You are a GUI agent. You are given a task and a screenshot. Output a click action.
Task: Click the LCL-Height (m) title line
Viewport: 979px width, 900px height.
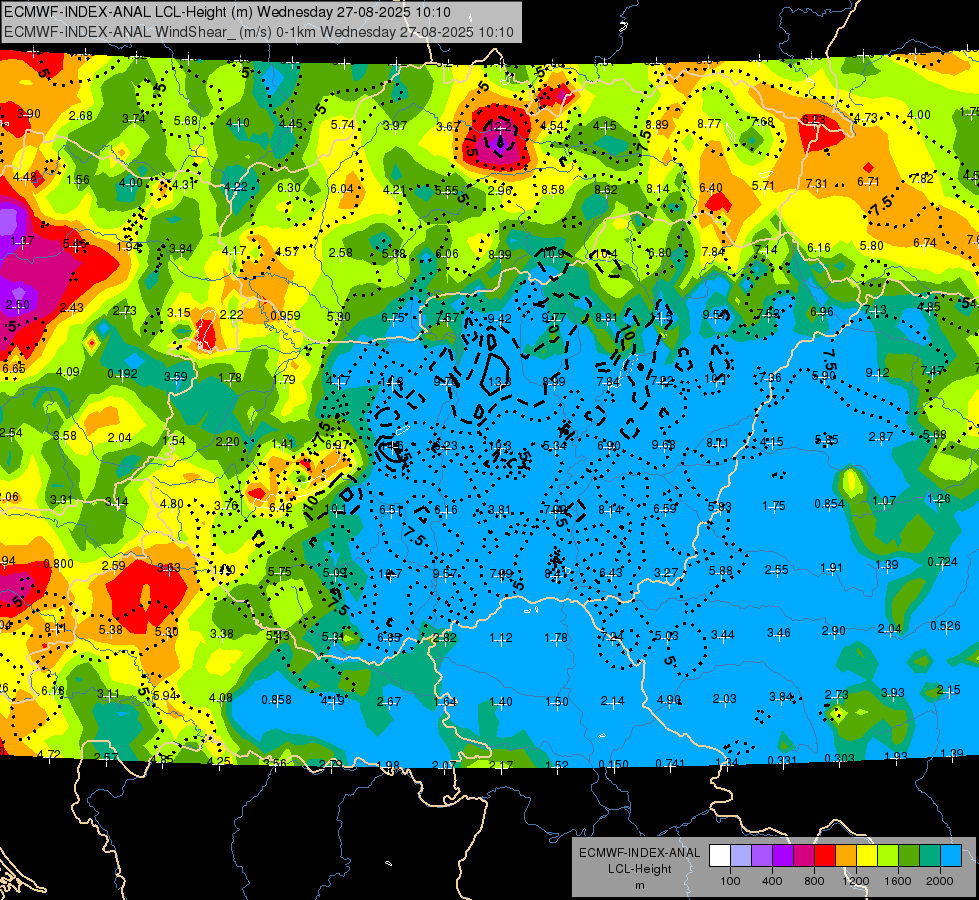[x=227, y=12]
